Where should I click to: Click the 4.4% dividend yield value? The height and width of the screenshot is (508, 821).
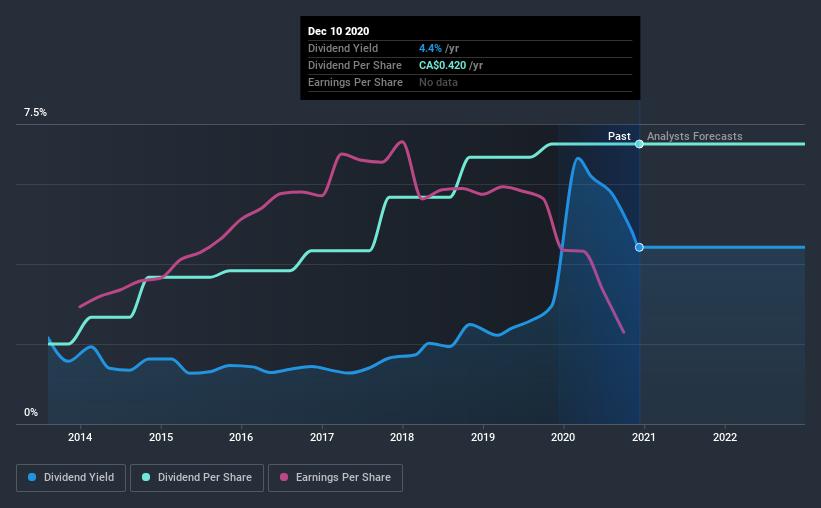(x=430, y=48)
